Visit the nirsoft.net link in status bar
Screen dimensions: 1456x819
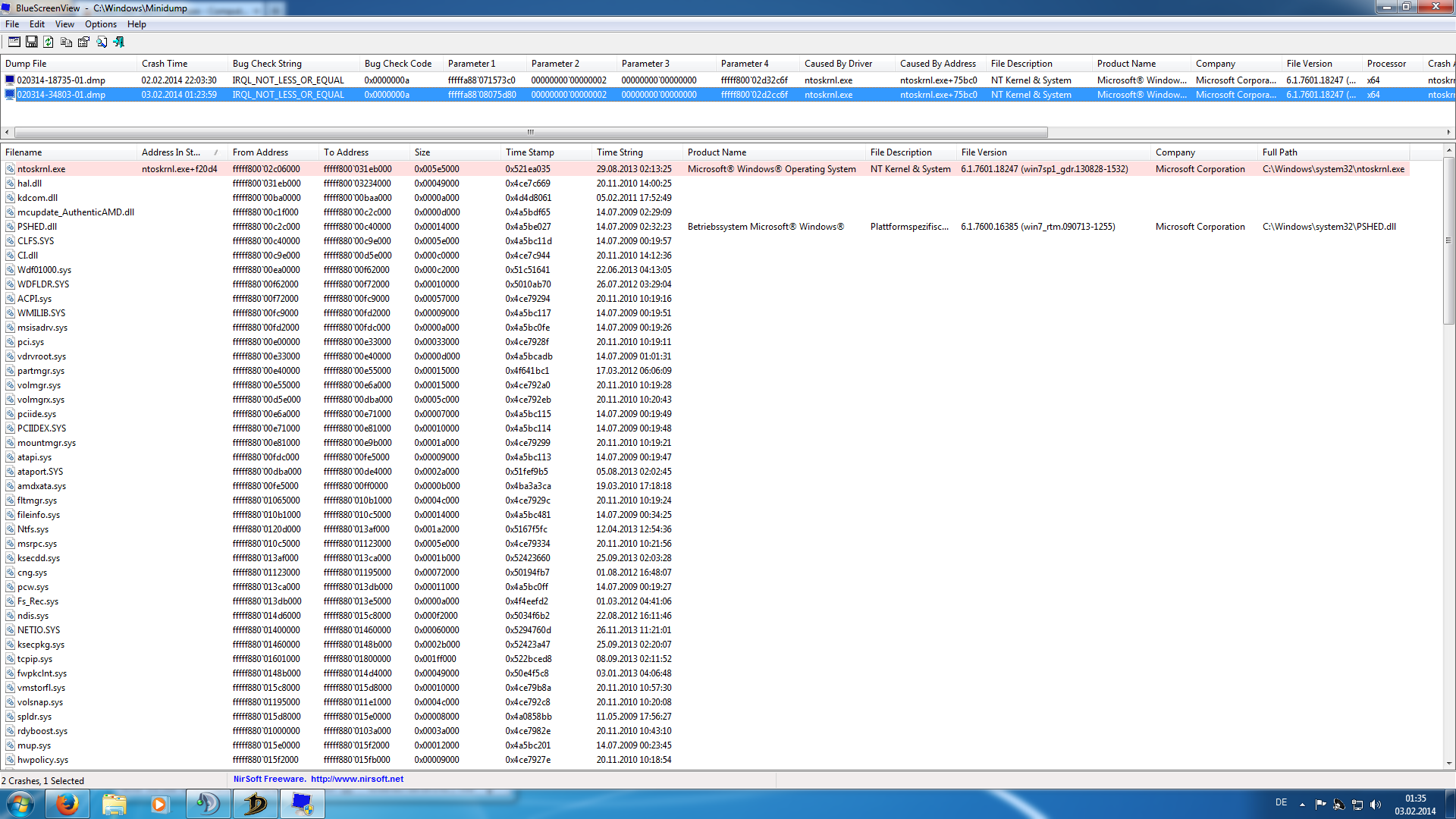tap(356, 779)
